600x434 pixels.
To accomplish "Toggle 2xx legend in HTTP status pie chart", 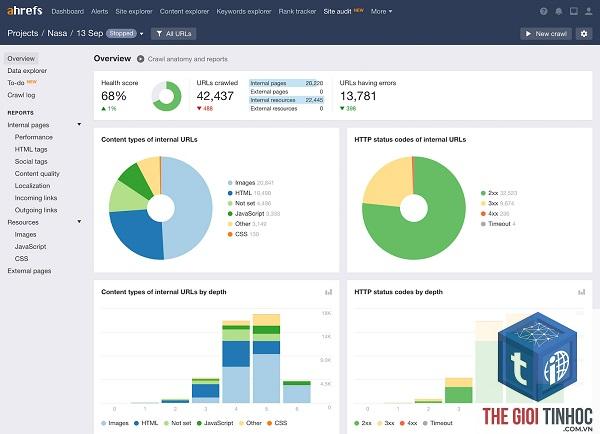I will [499, 193].
